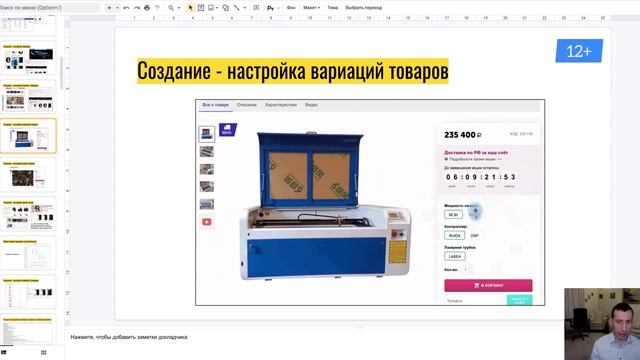Open the insert image dropdown arrow
The image size is (640, 360).
click(217, 8)
